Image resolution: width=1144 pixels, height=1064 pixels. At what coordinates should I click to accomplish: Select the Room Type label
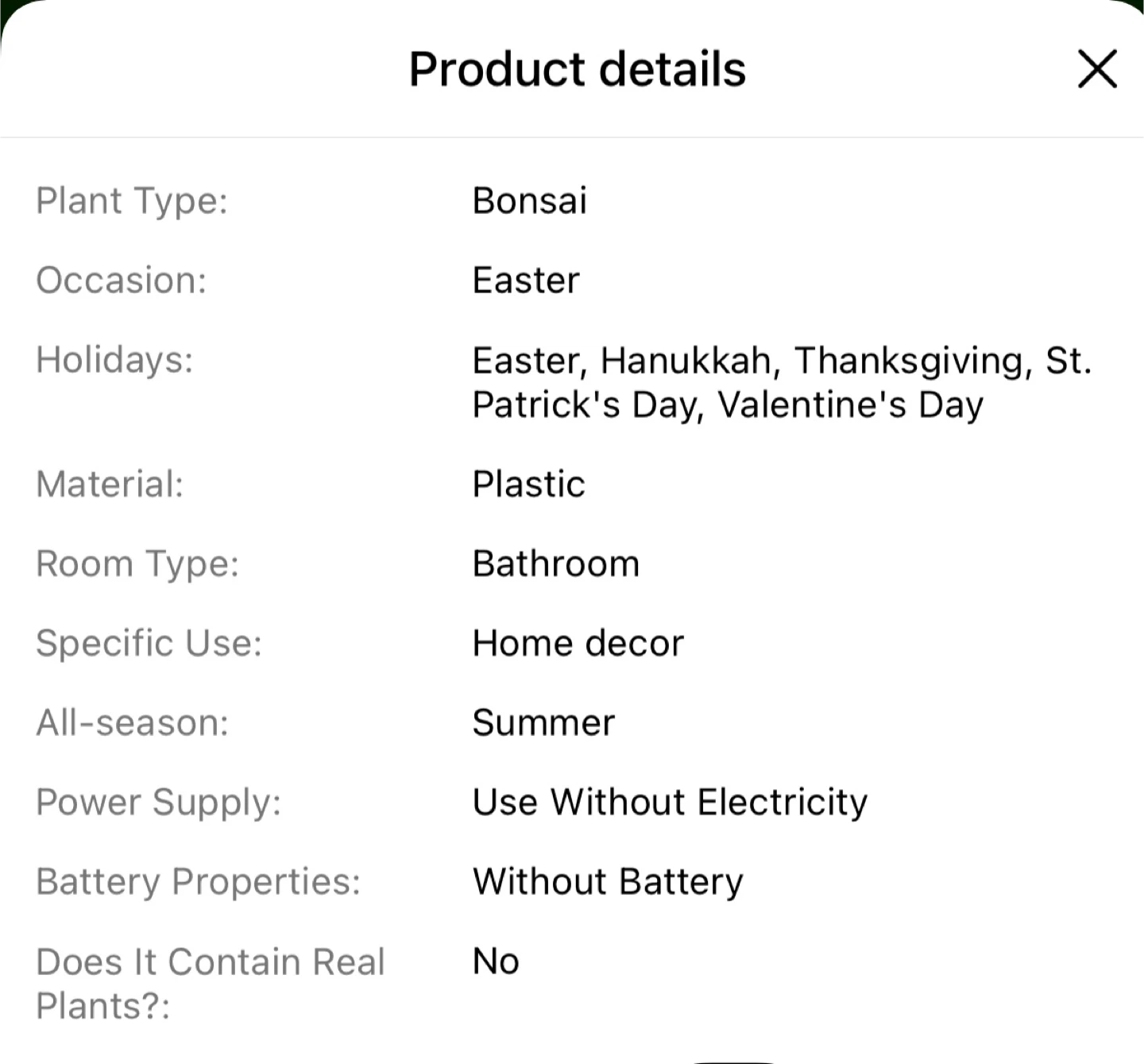tap(138, 564)
